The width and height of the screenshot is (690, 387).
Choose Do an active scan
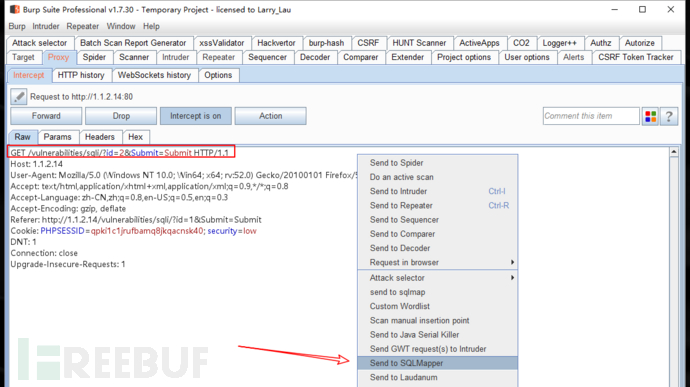[437, 177]
